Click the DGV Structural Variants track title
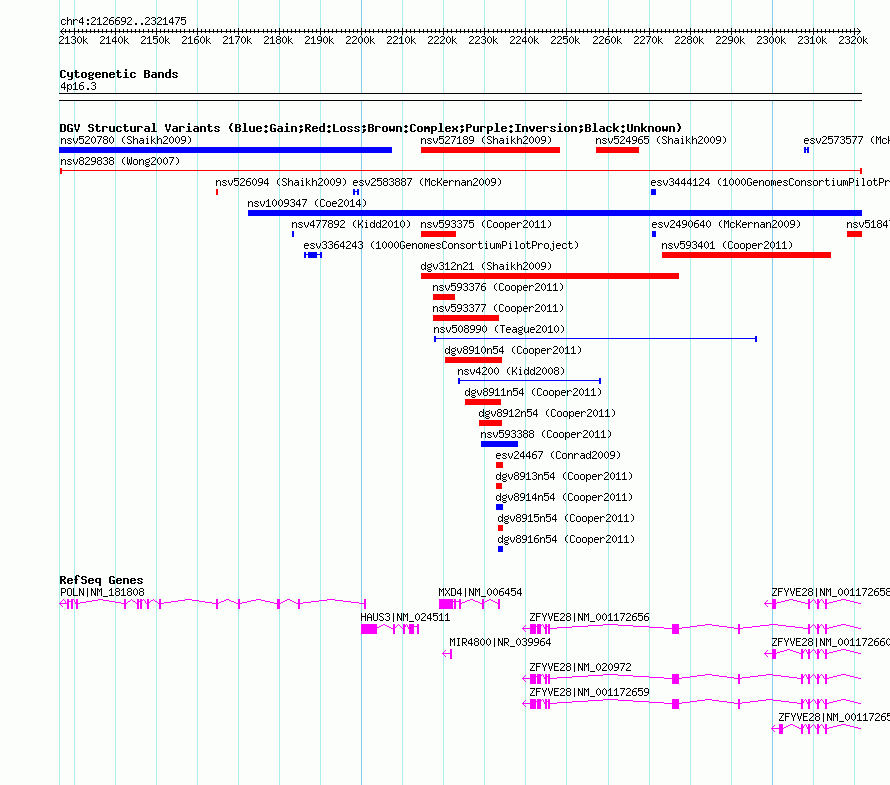The height and width of the screenshot is (785, 890). 371,128
